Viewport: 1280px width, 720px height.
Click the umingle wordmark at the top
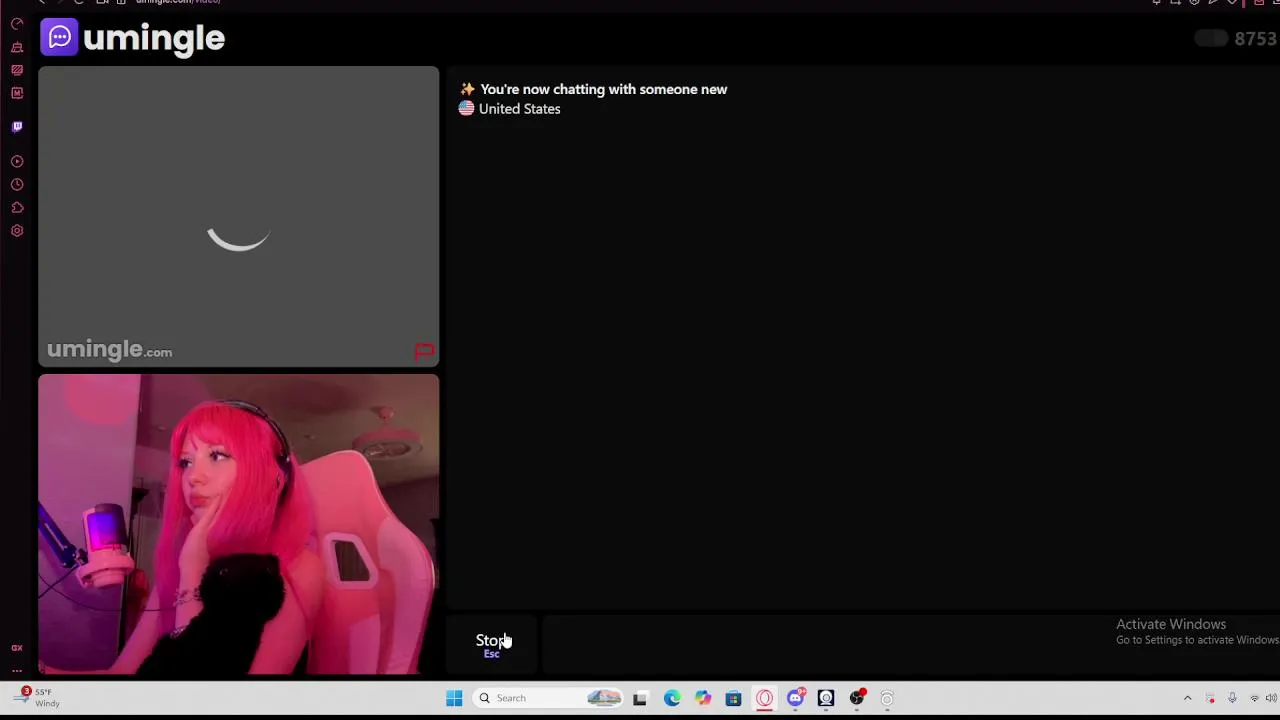tap(154, 38)
